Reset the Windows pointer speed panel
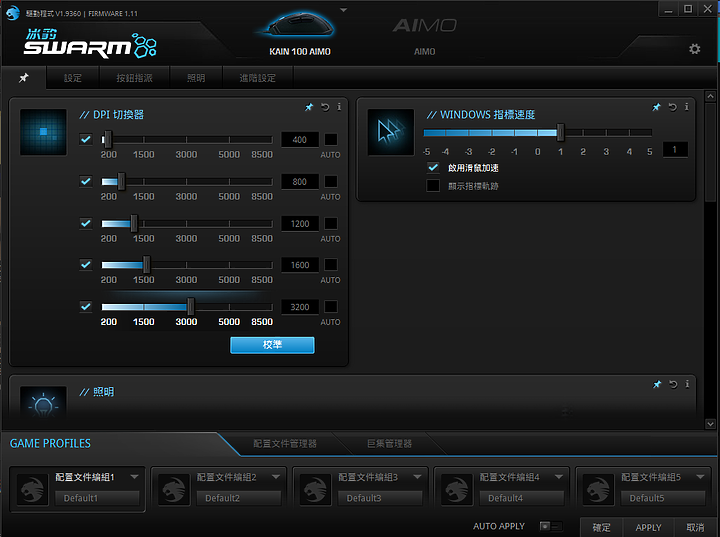This screenshot has width=720, height=537. click(x=672, y=107)
